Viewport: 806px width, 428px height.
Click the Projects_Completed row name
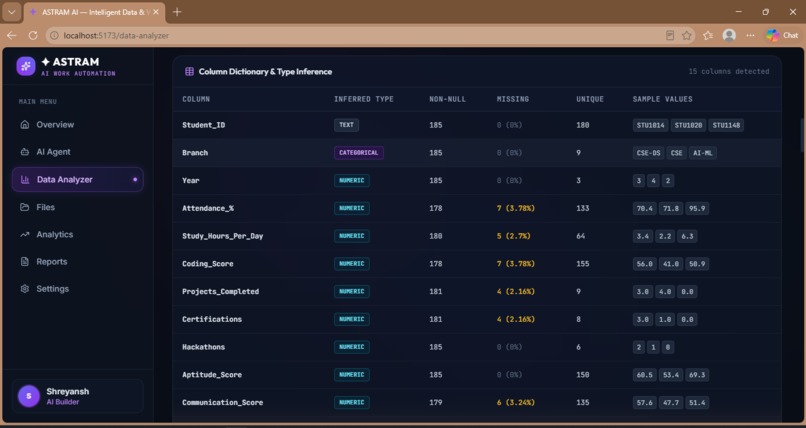(x=221, y=291)
